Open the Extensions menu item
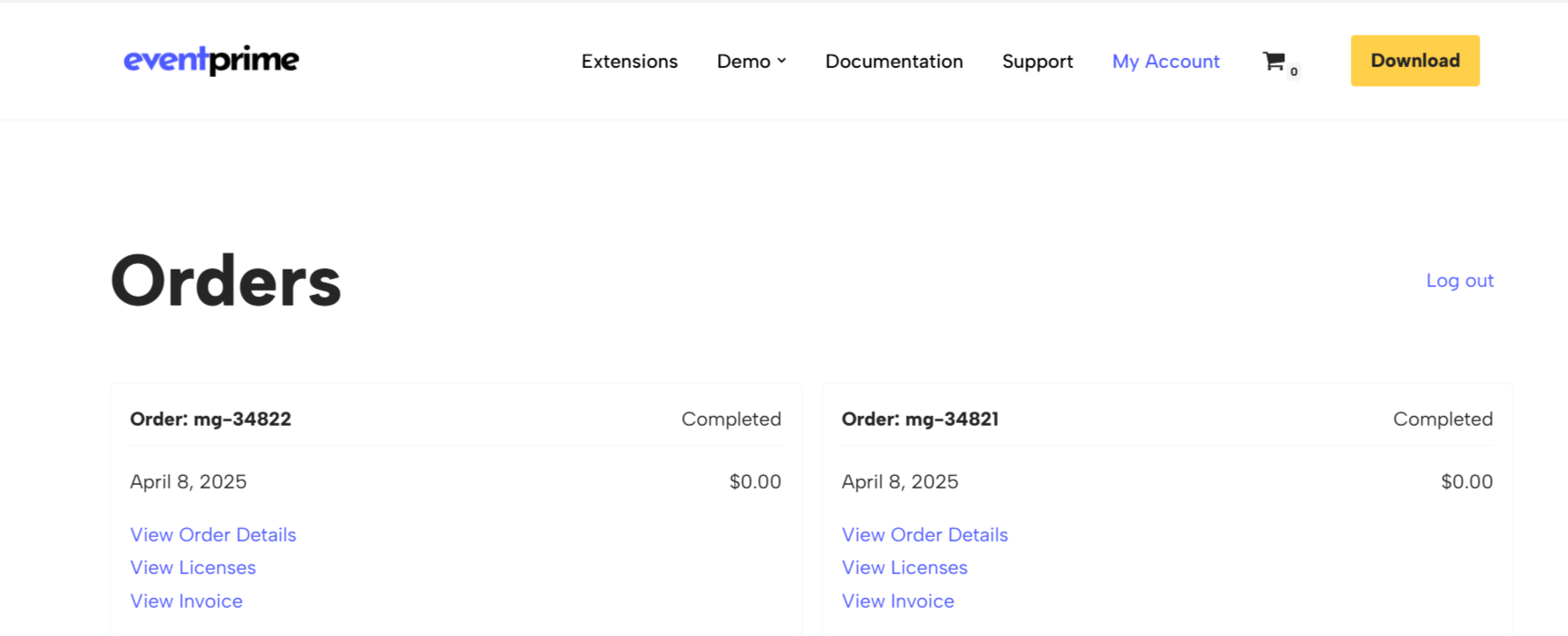1568x636 pixels. 629,61
